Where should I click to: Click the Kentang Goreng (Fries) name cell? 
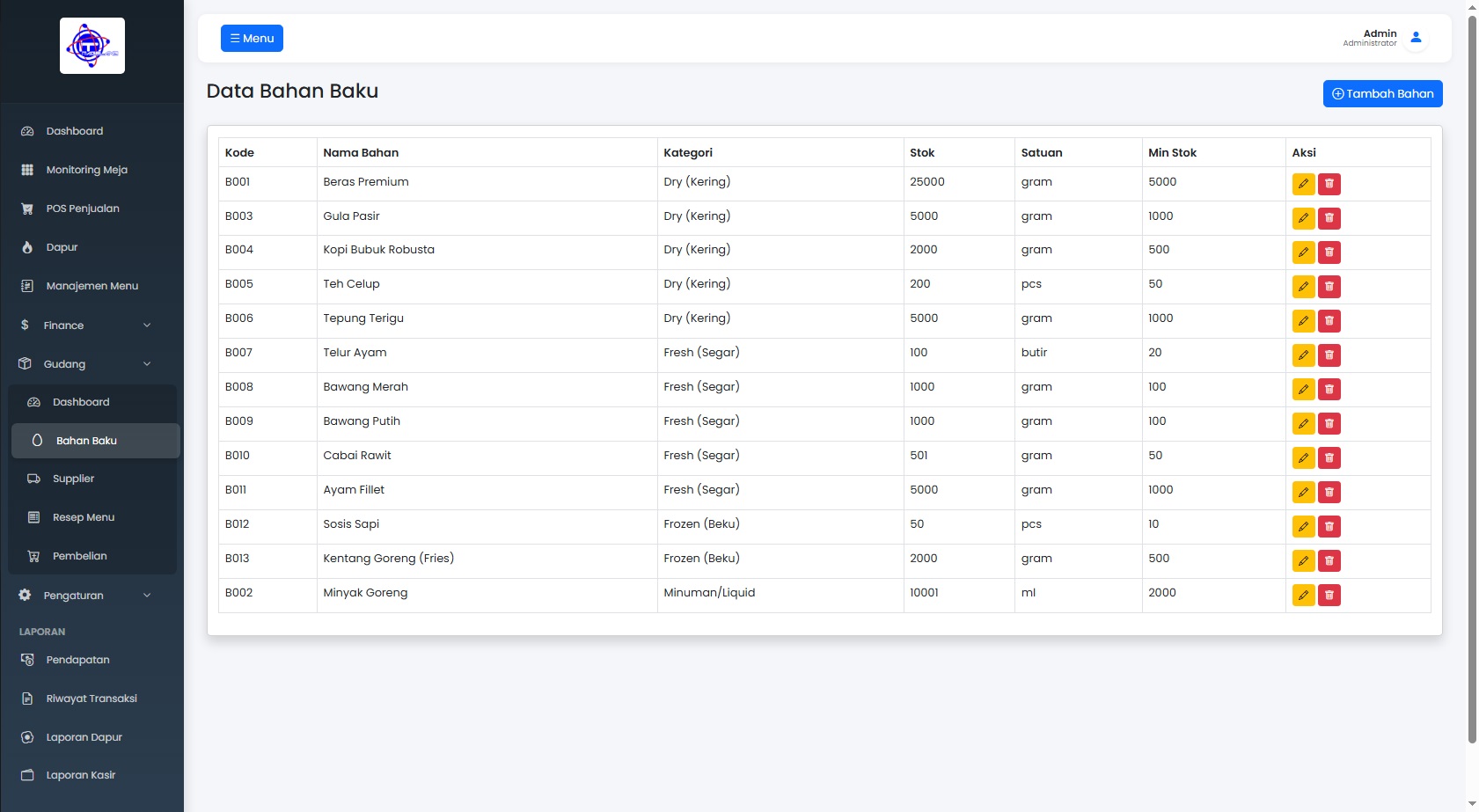487,561
